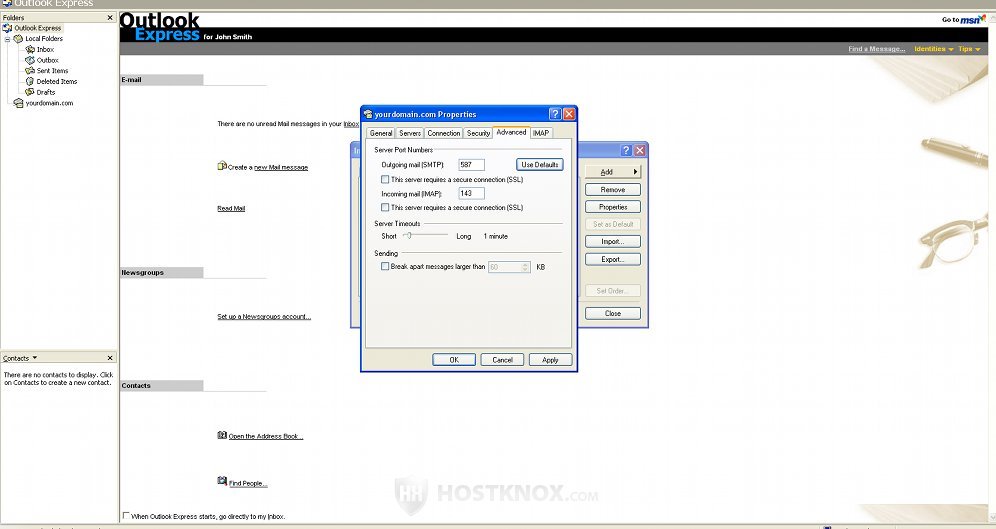The width and height of the screenshot is (996, 529).
Task: Click the Outlook Express root icon
Action: (8, 28)
